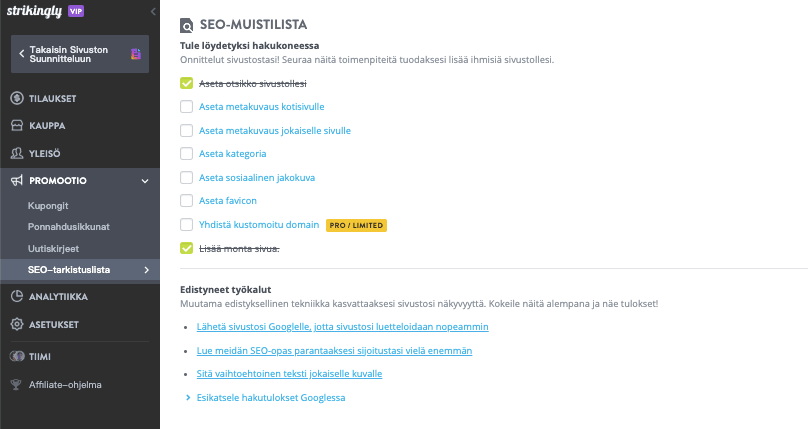808x429 pixels.
Task: Tick the Aseta favicon checkbox
Action: (186, 201)
